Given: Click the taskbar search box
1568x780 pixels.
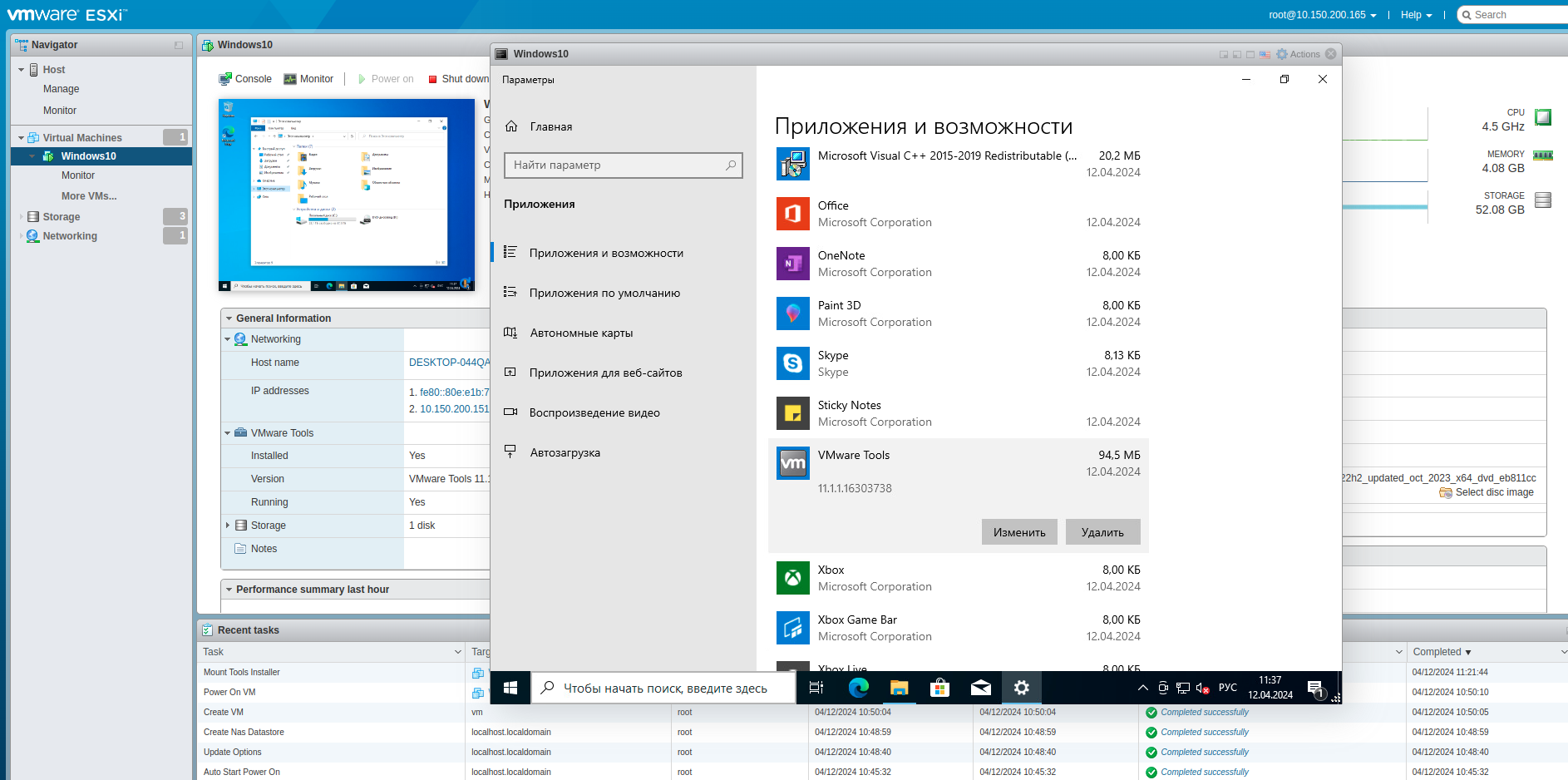Looking at the screenshot, I should pos(663,688).
